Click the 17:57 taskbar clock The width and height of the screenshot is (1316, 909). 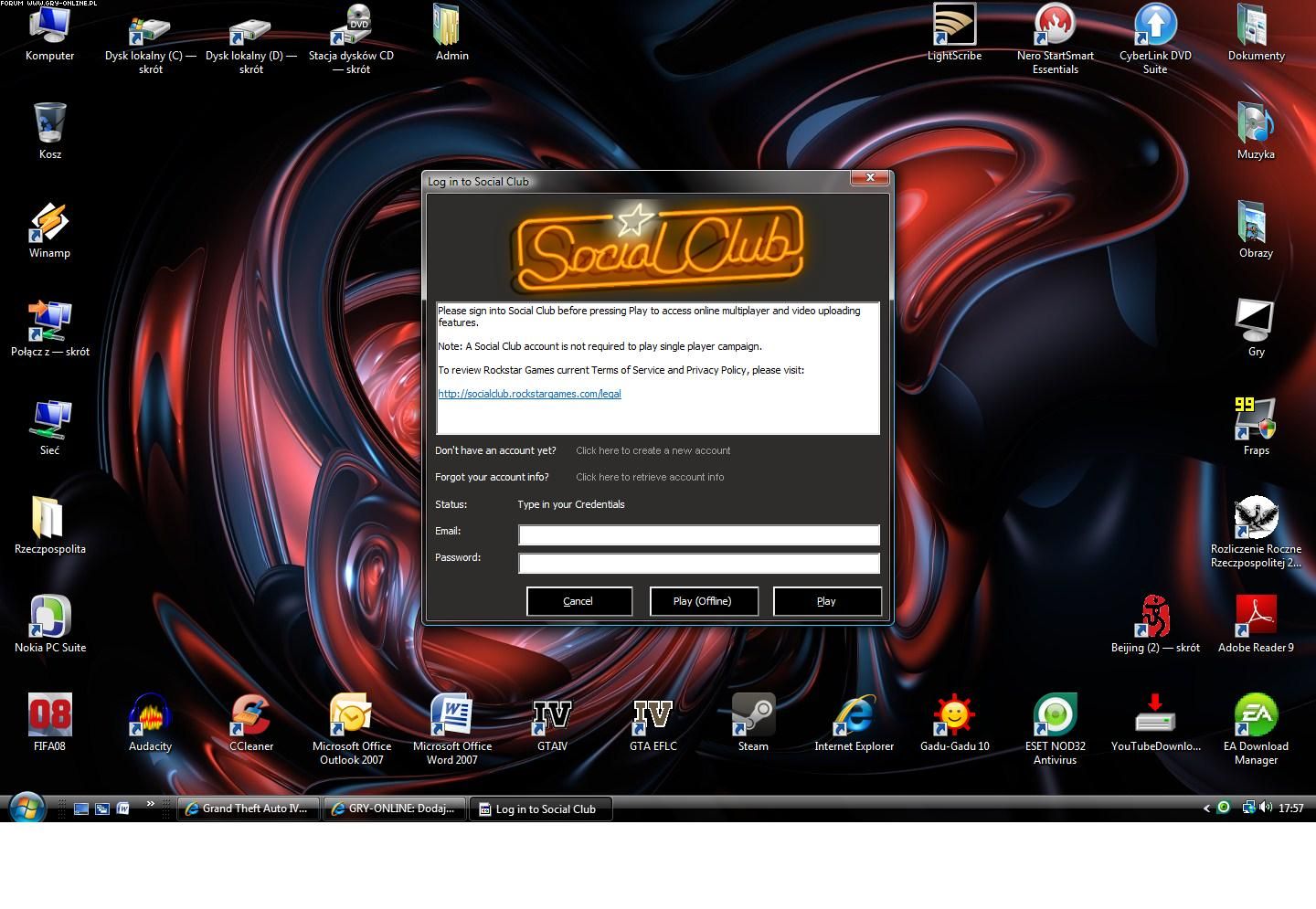pos(1291,808)
